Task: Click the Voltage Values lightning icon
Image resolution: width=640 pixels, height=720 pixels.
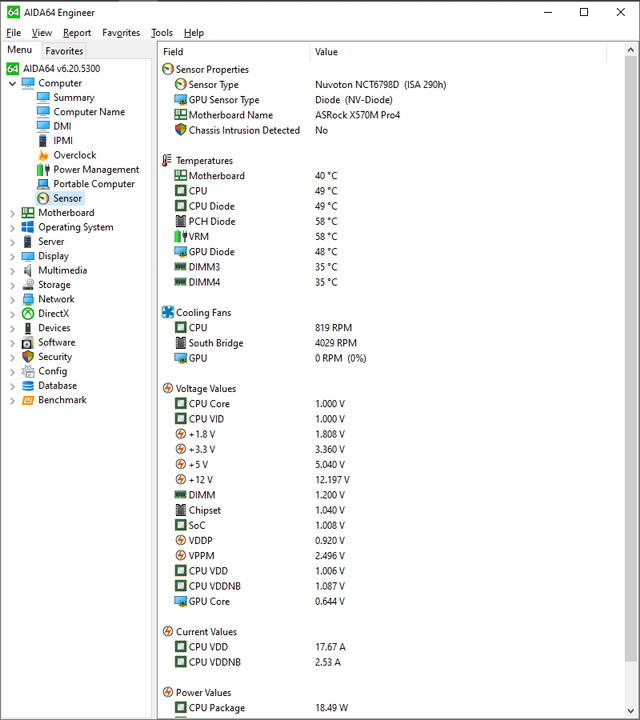Action: click(168, 388)
